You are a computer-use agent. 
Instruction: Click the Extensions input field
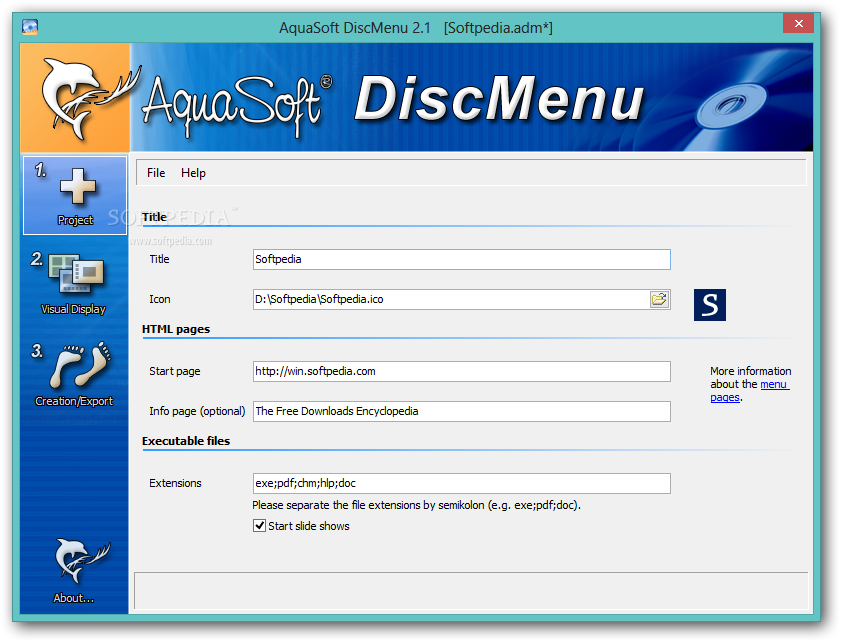[462, 483]
